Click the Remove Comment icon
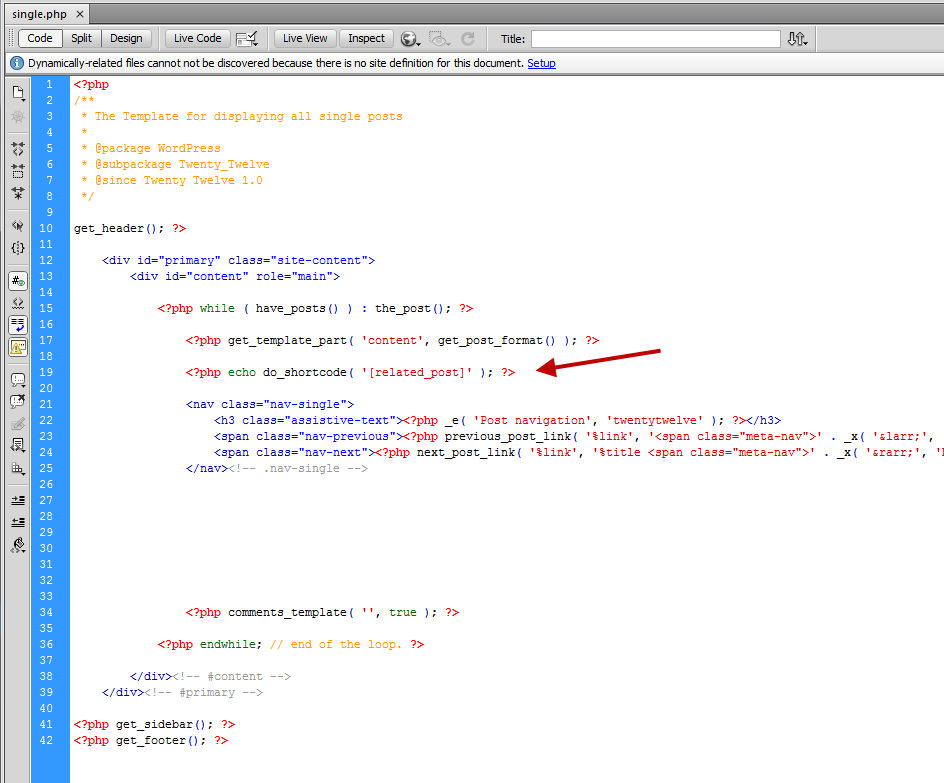This screenshot has width=944, height=783. click(18, 401)
